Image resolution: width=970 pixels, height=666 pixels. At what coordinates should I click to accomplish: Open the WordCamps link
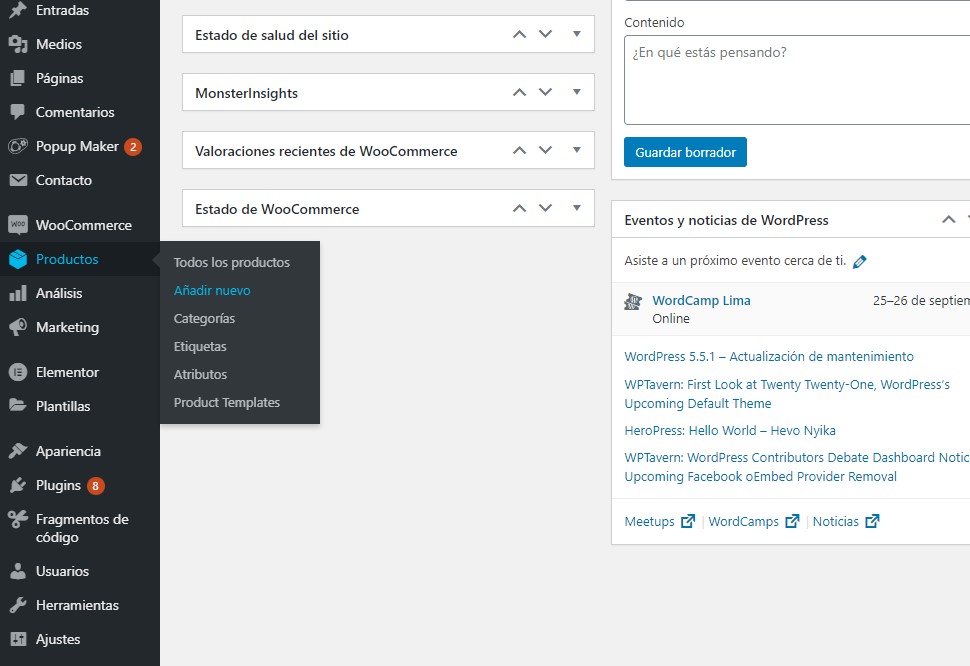click(x=743, y=521)
